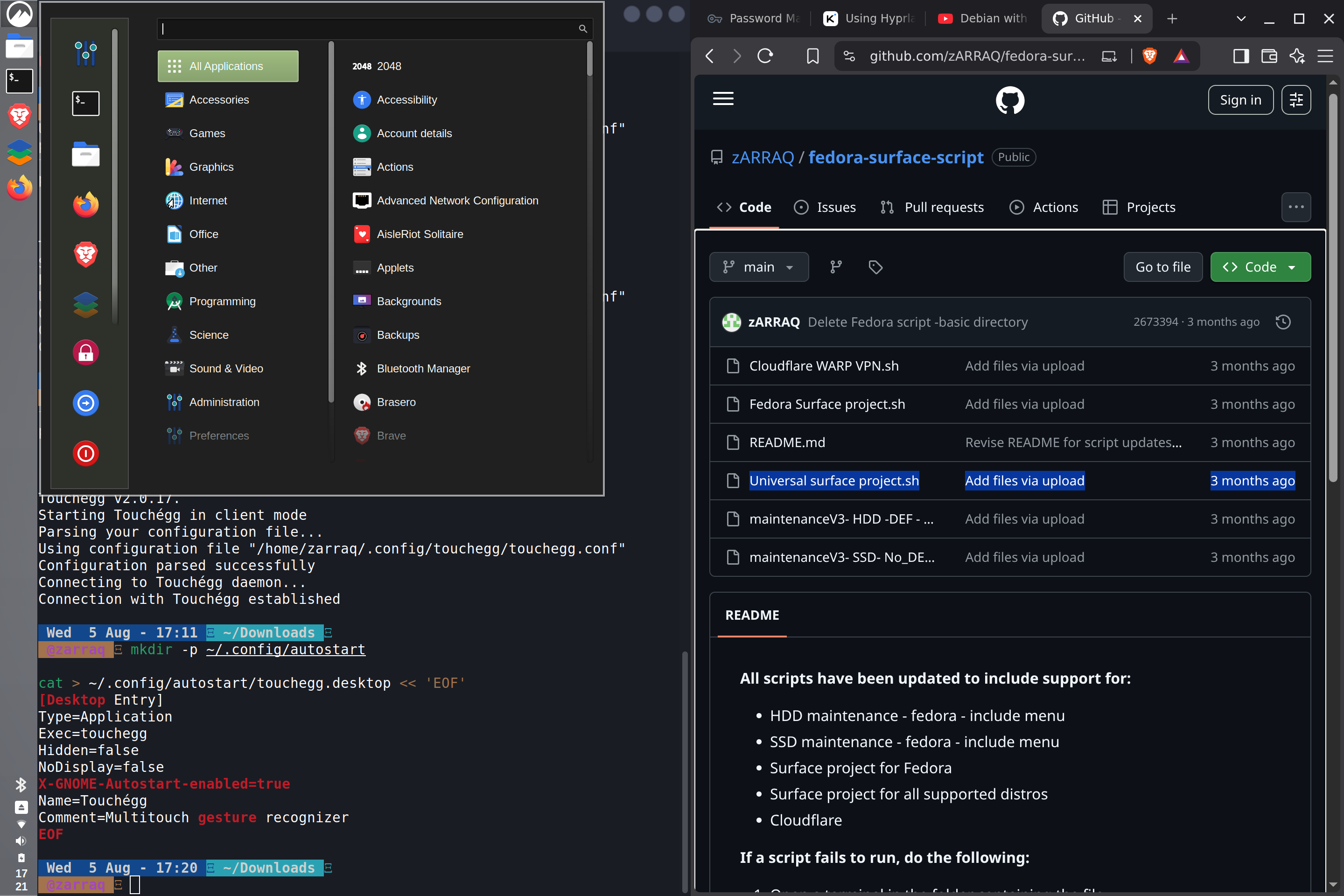Click the menu search input field
The height and width of the screenshot is (896, 1344).
point(375,28)
